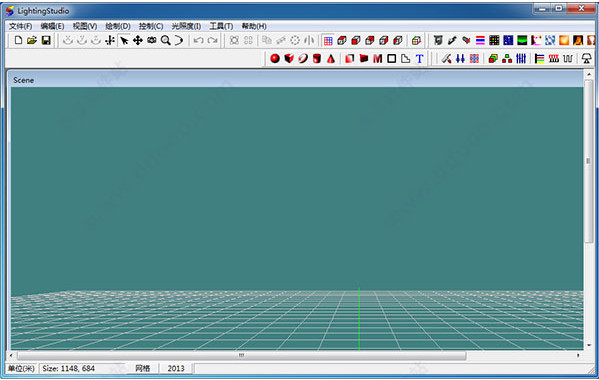Select the arrow pointer tool
The height and width of the screenshot is (380, 599).
(124, 40)
